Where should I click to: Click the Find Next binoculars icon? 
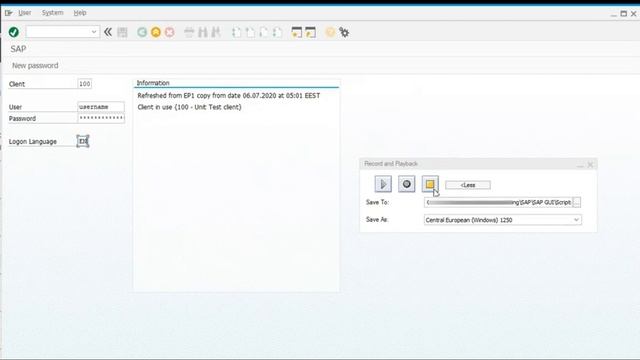[x=216, y=32]
